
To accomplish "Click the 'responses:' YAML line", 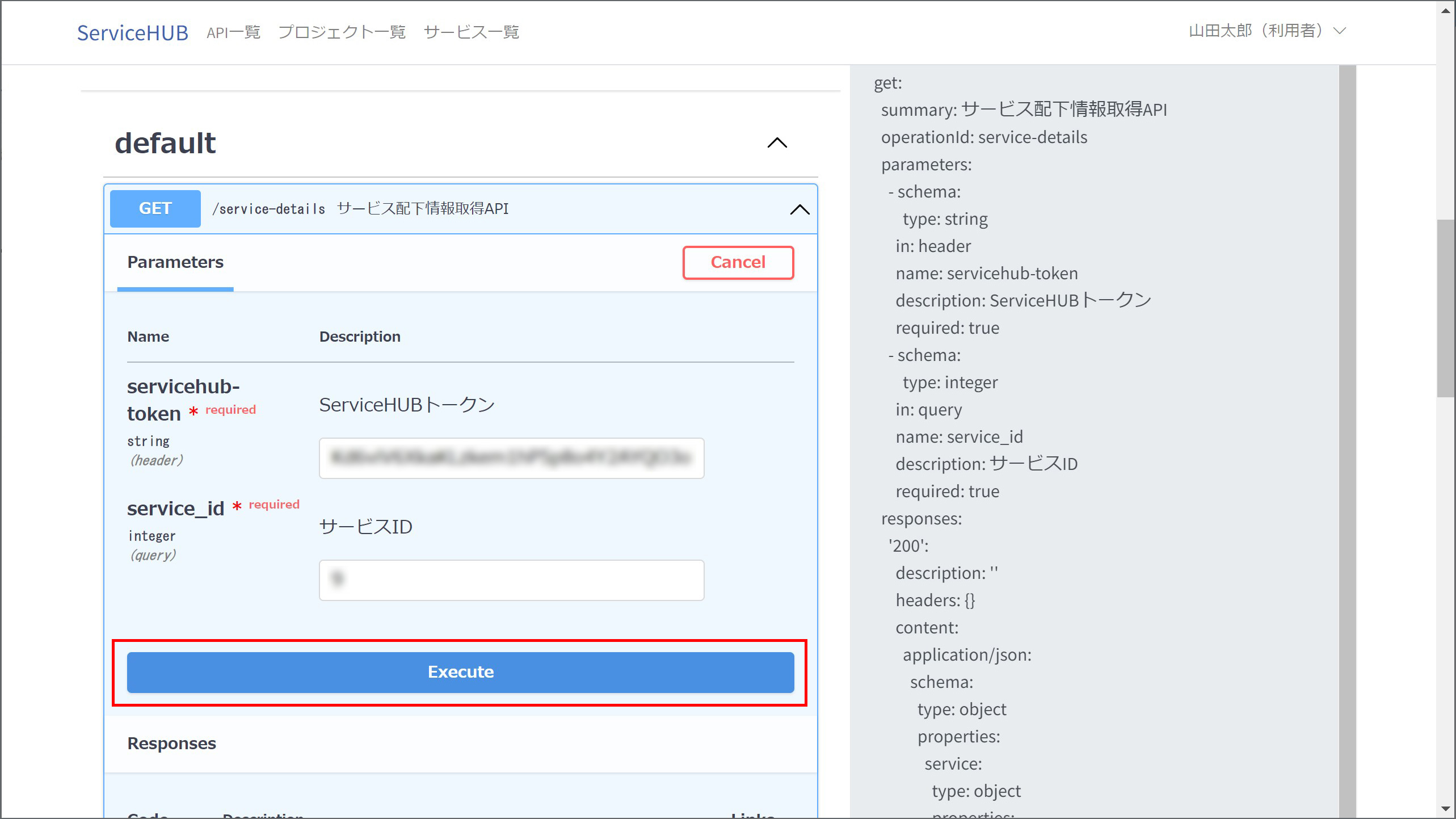I will [x=921, y=519].
